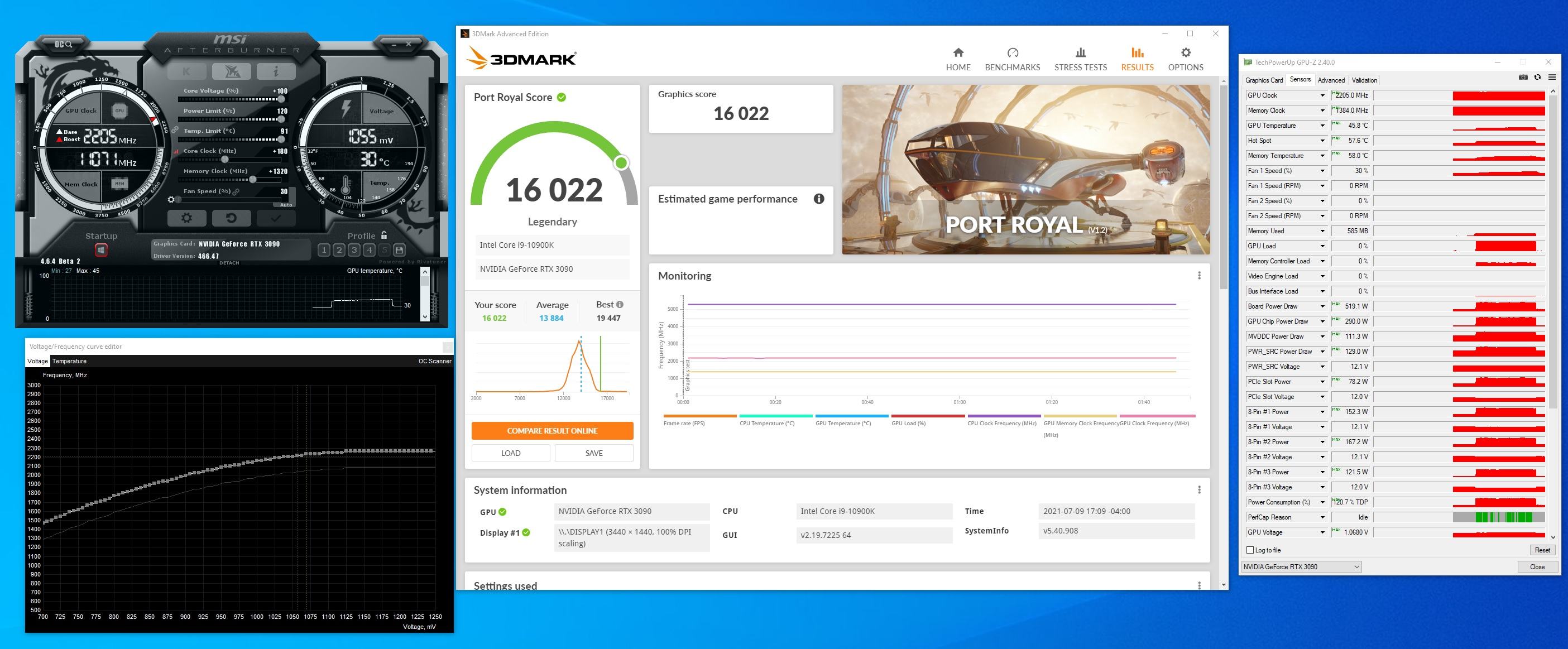Click the save profile floppy icon

[399, 250]
